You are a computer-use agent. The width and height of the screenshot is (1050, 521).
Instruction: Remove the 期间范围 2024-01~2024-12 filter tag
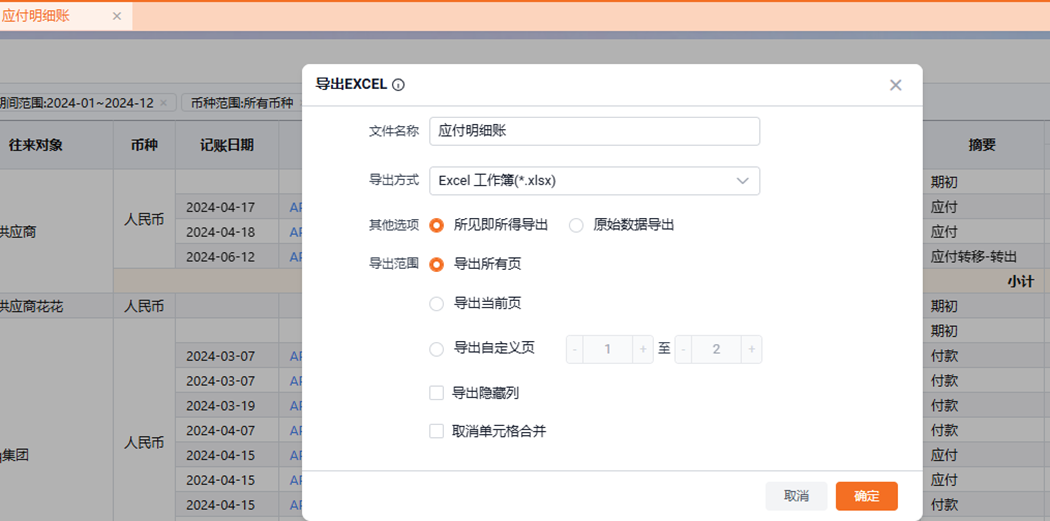[x=163, y=103]
